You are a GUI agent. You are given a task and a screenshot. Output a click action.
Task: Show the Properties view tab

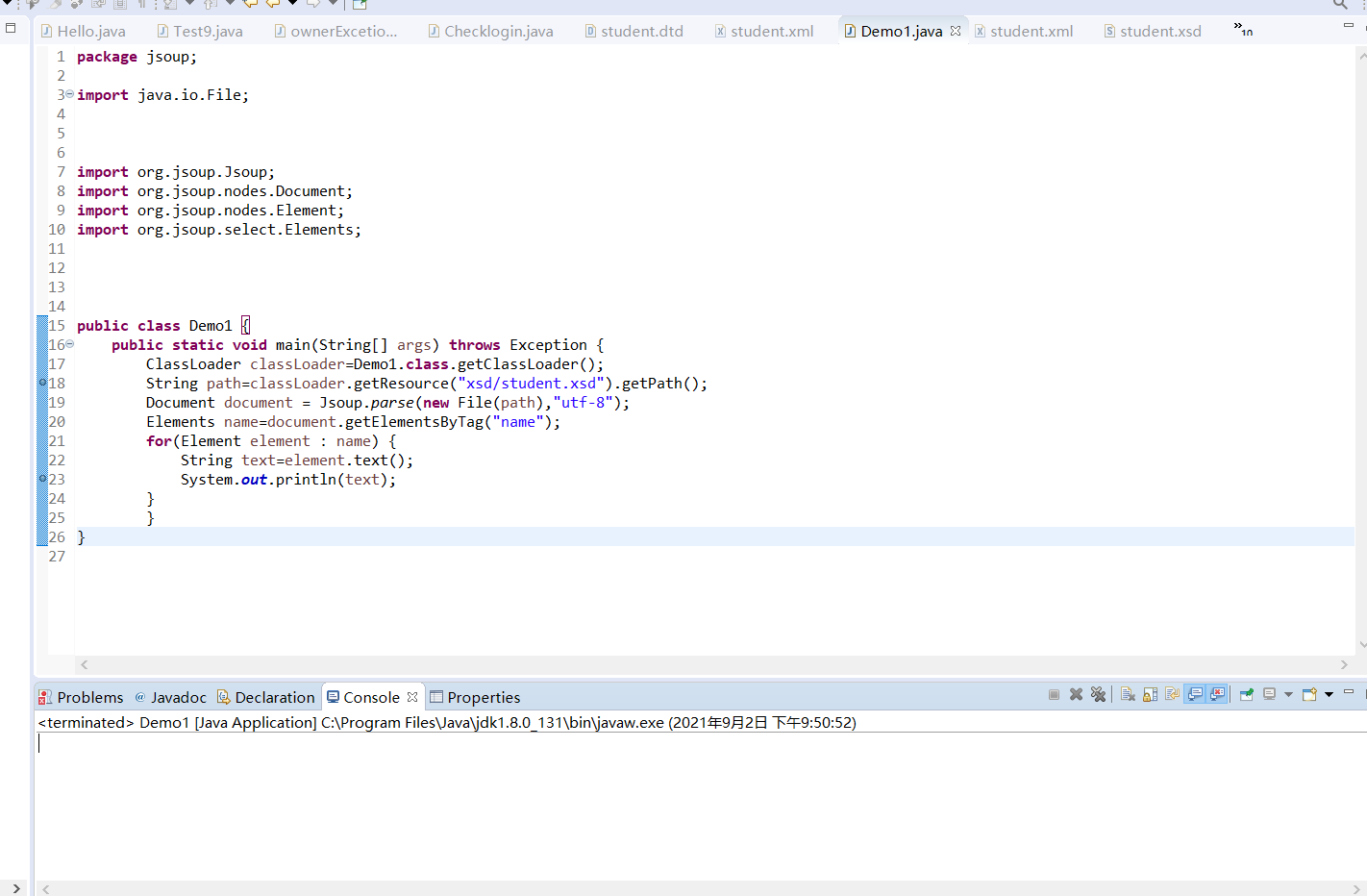[475, 697]
